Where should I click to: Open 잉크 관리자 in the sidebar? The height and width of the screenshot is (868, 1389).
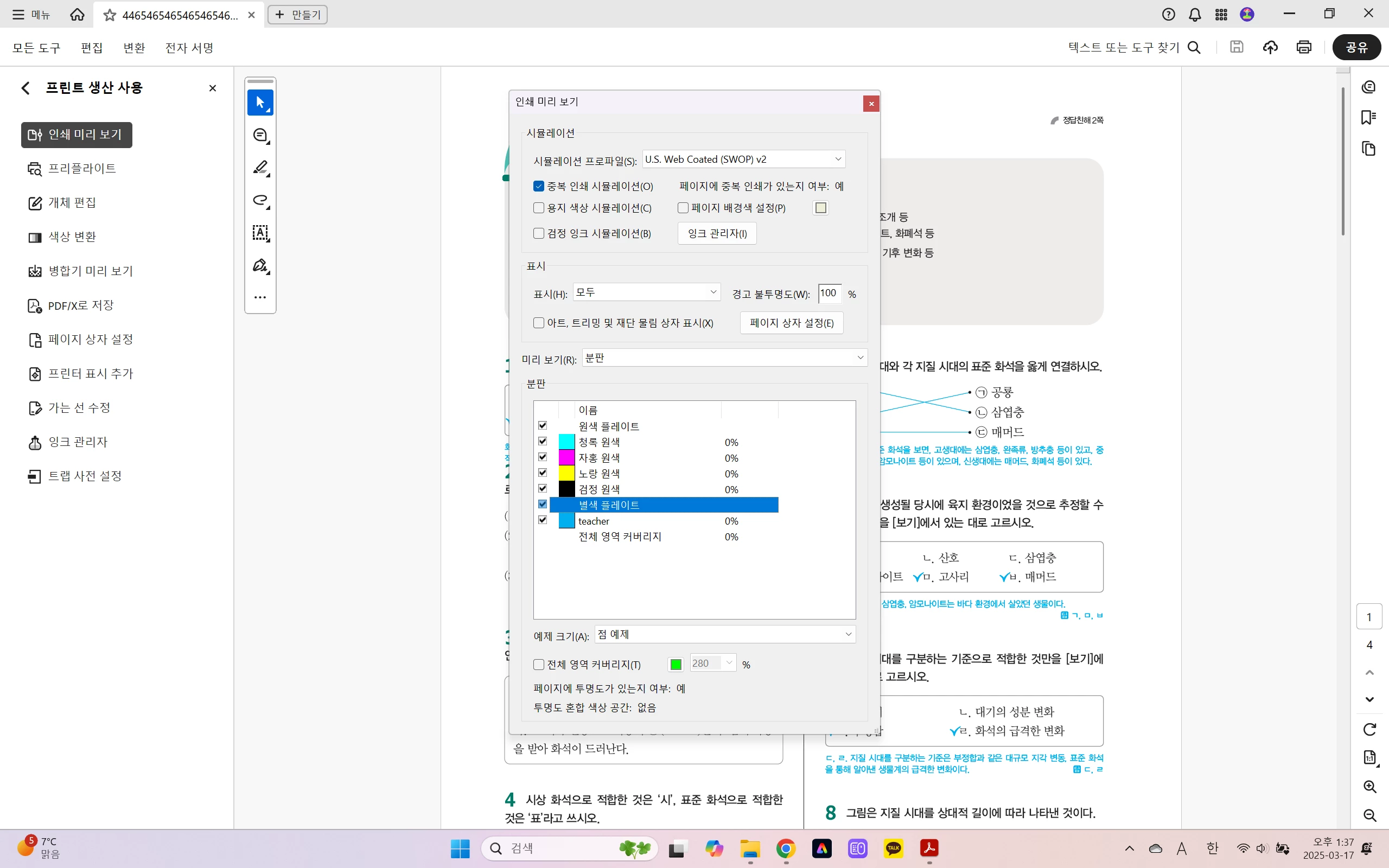[x=78, y=442]
